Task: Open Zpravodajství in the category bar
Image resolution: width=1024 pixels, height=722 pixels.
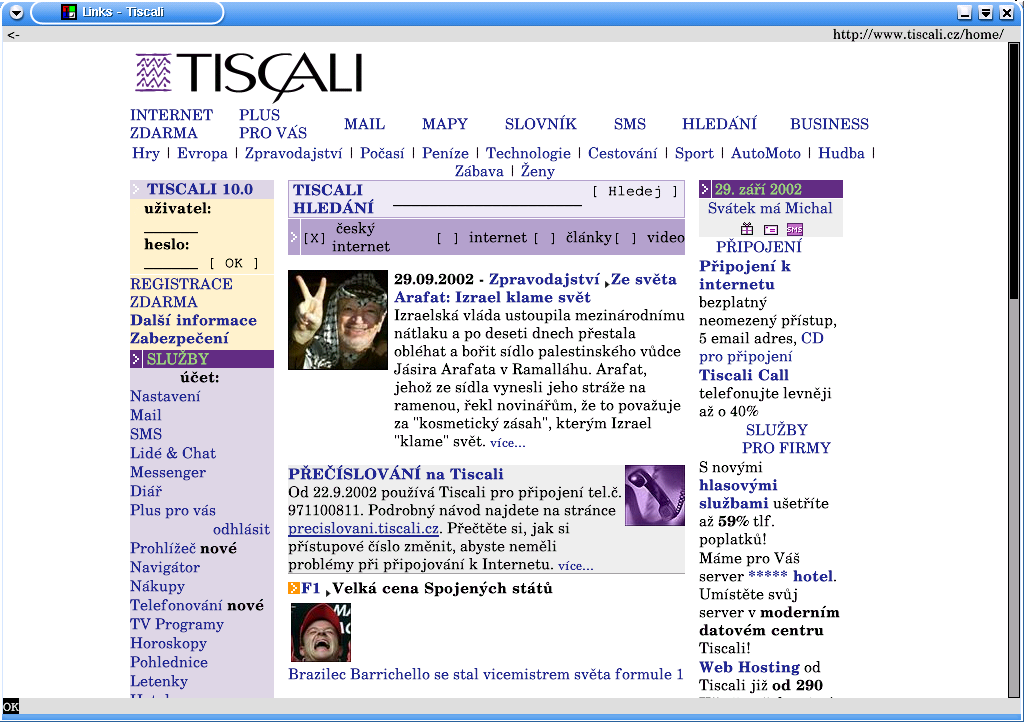Action: click(293, 153)
